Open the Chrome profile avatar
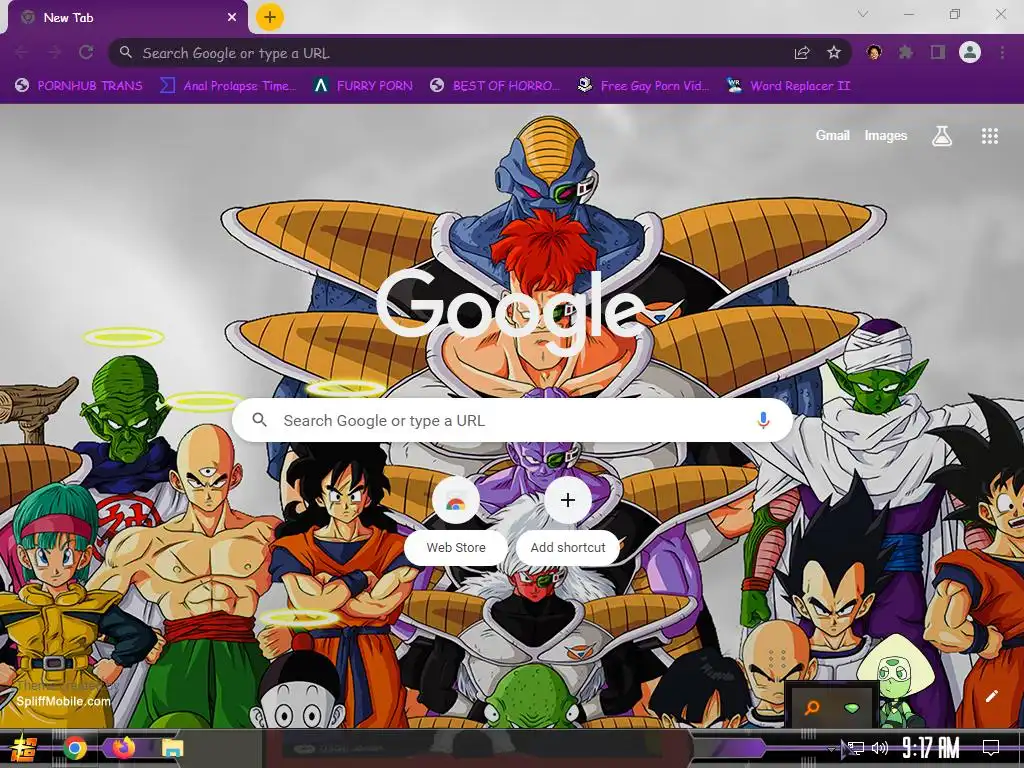Viewport: 1024px width, 768px height. click(970, 52)
